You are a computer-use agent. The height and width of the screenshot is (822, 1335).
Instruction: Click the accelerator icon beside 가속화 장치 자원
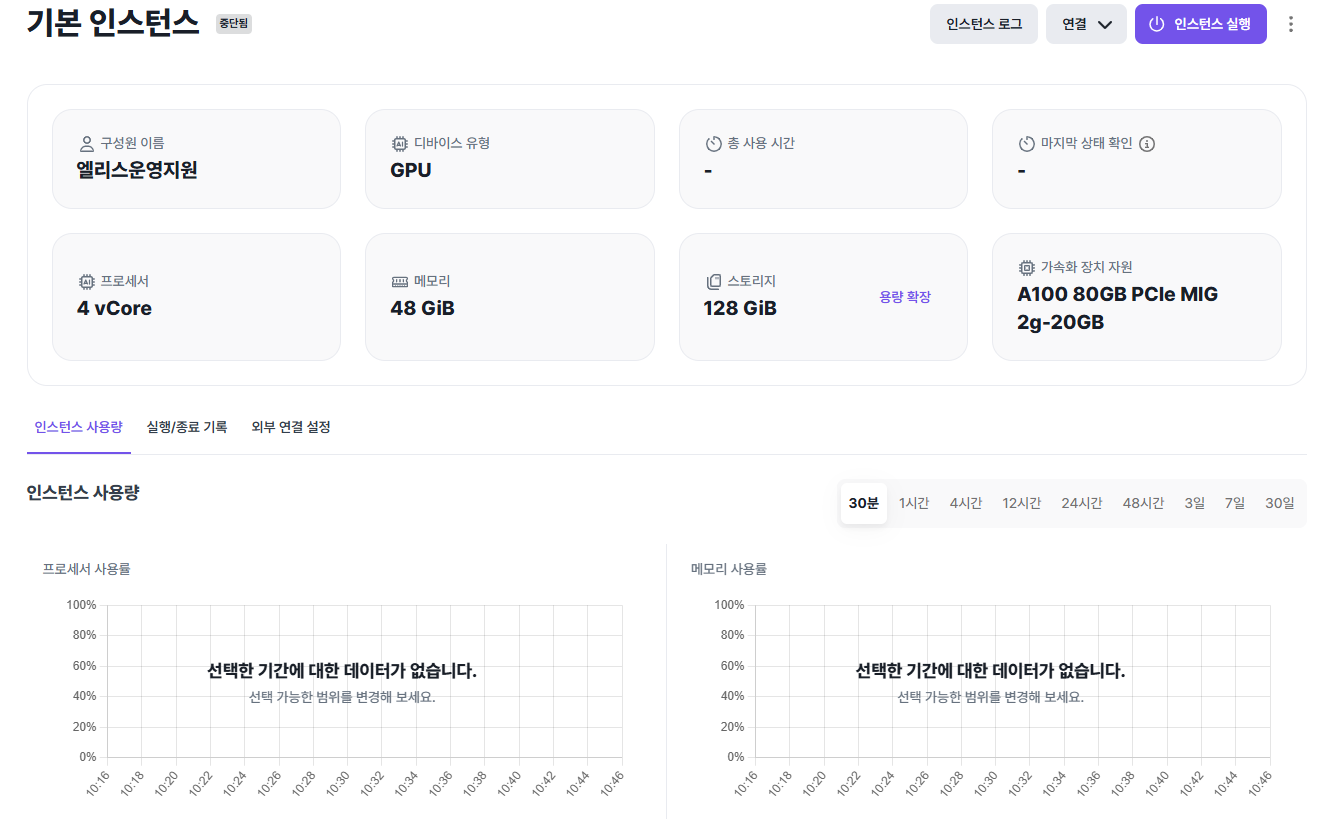[x=1026, y=268]
